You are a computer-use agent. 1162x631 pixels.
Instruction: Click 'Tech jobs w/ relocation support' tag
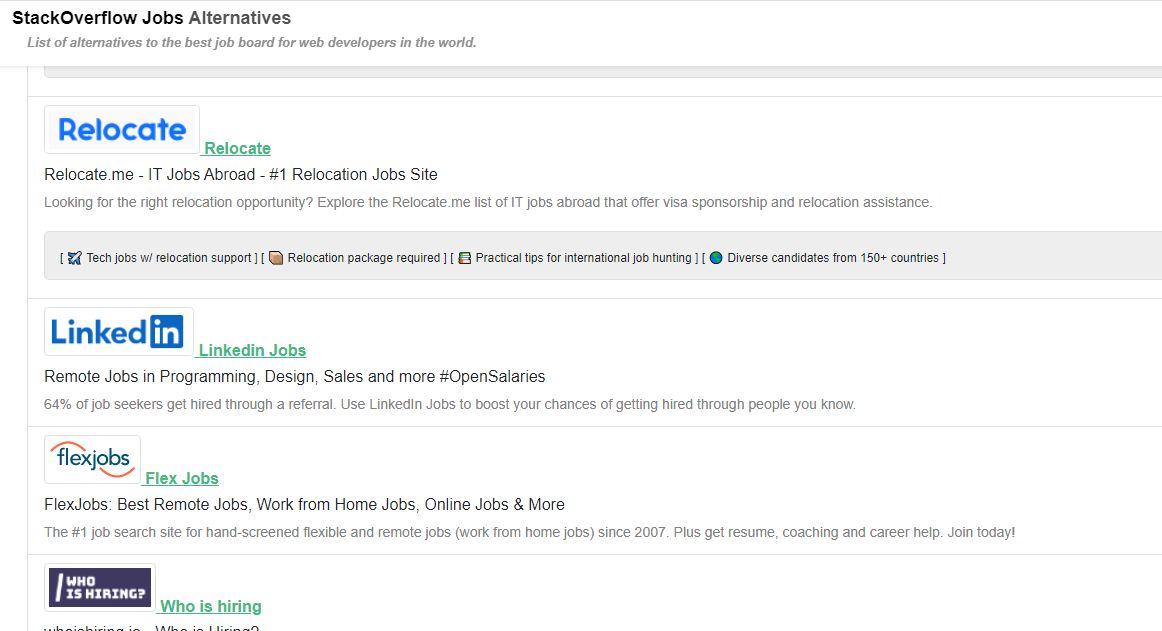pos(169,258)
